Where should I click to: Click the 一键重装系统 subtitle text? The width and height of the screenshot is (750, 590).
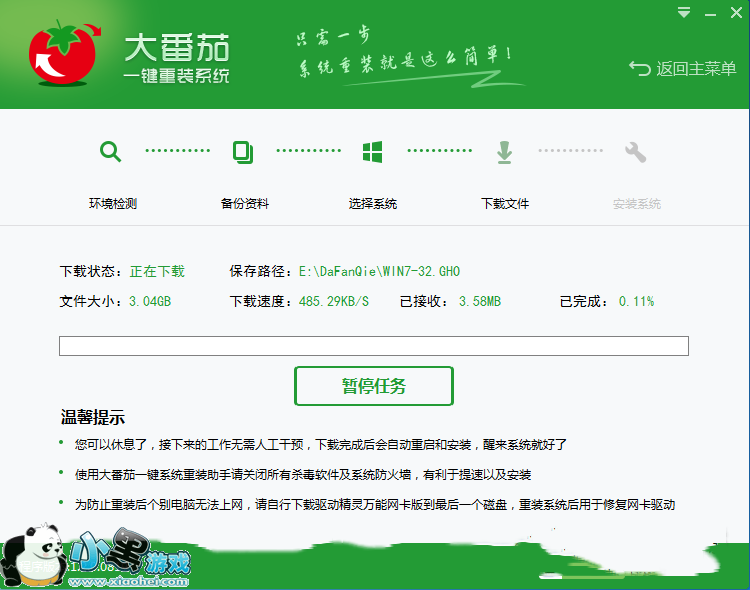pos(176,76)
